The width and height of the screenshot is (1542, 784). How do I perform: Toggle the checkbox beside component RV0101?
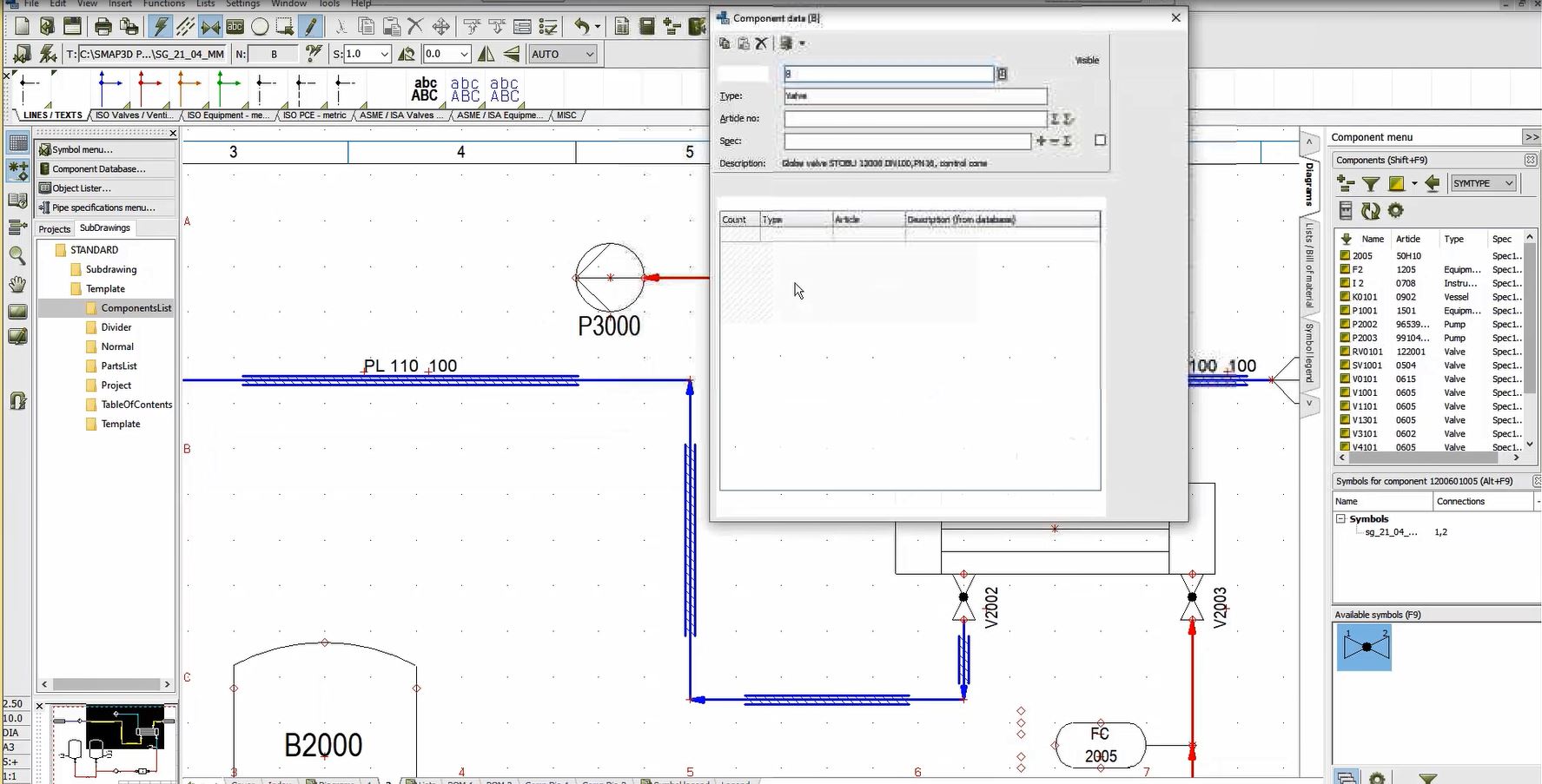point(1345,352)
